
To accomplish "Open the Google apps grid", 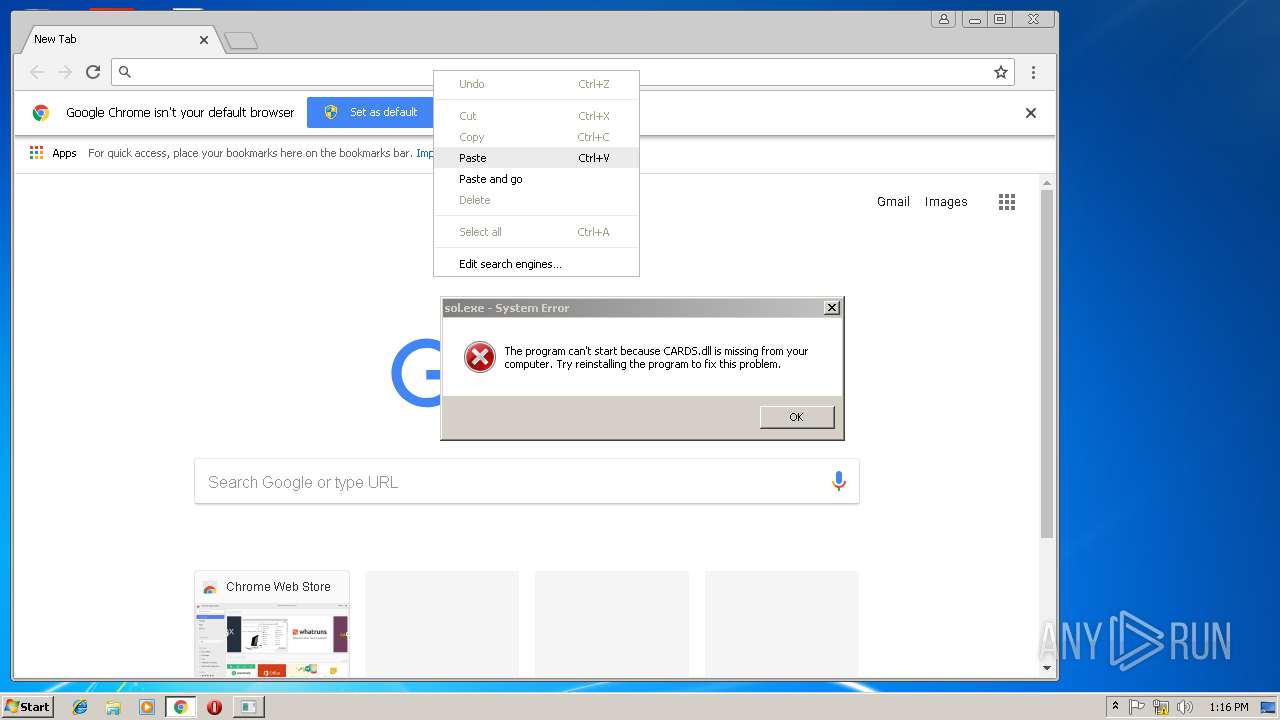I will tap(1007, 202).
